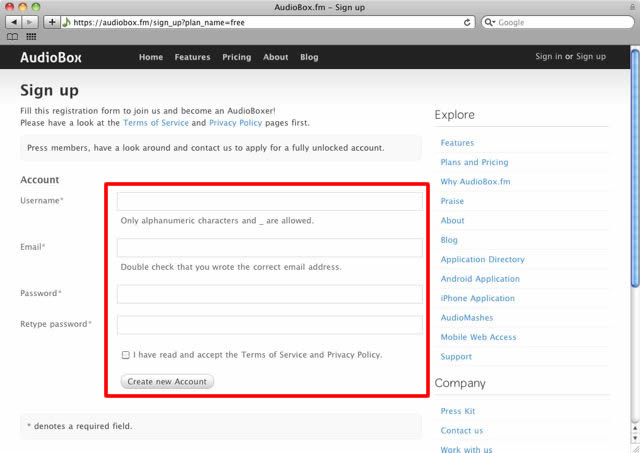Click the Safari forward arrow button
Image resolution: width=640 pixels, height=453 pixels.
(x=30, y=22)
